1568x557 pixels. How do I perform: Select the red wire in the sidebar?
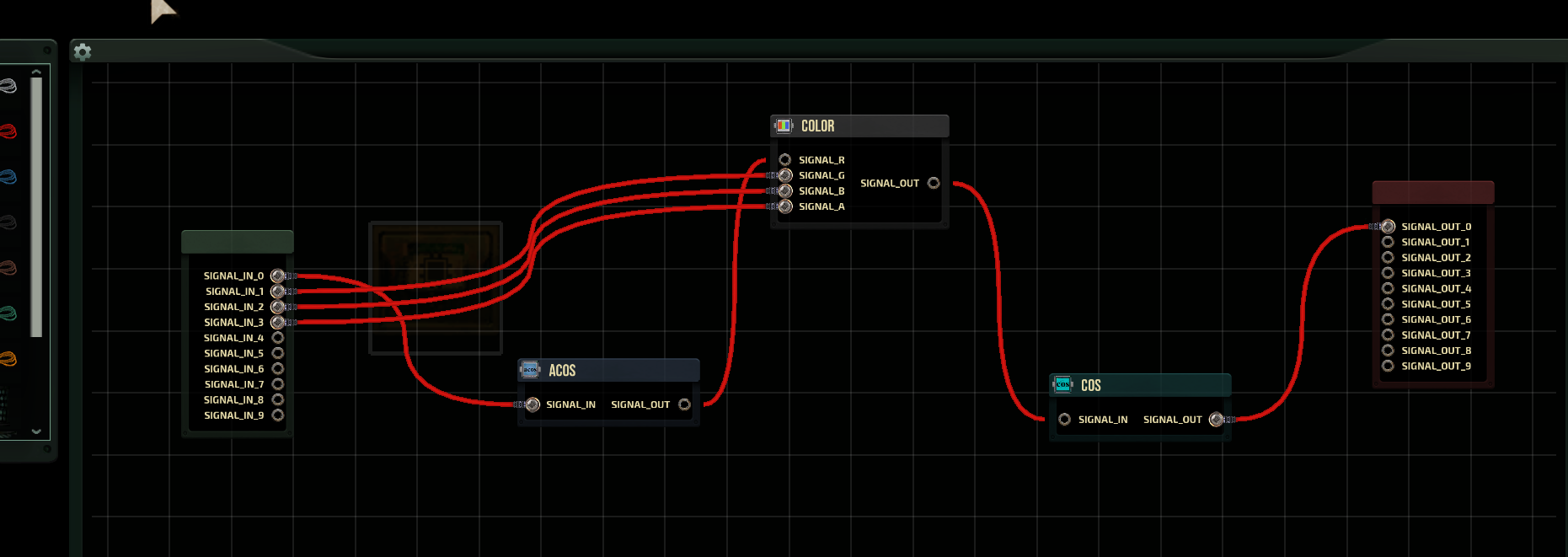[8, 131]
